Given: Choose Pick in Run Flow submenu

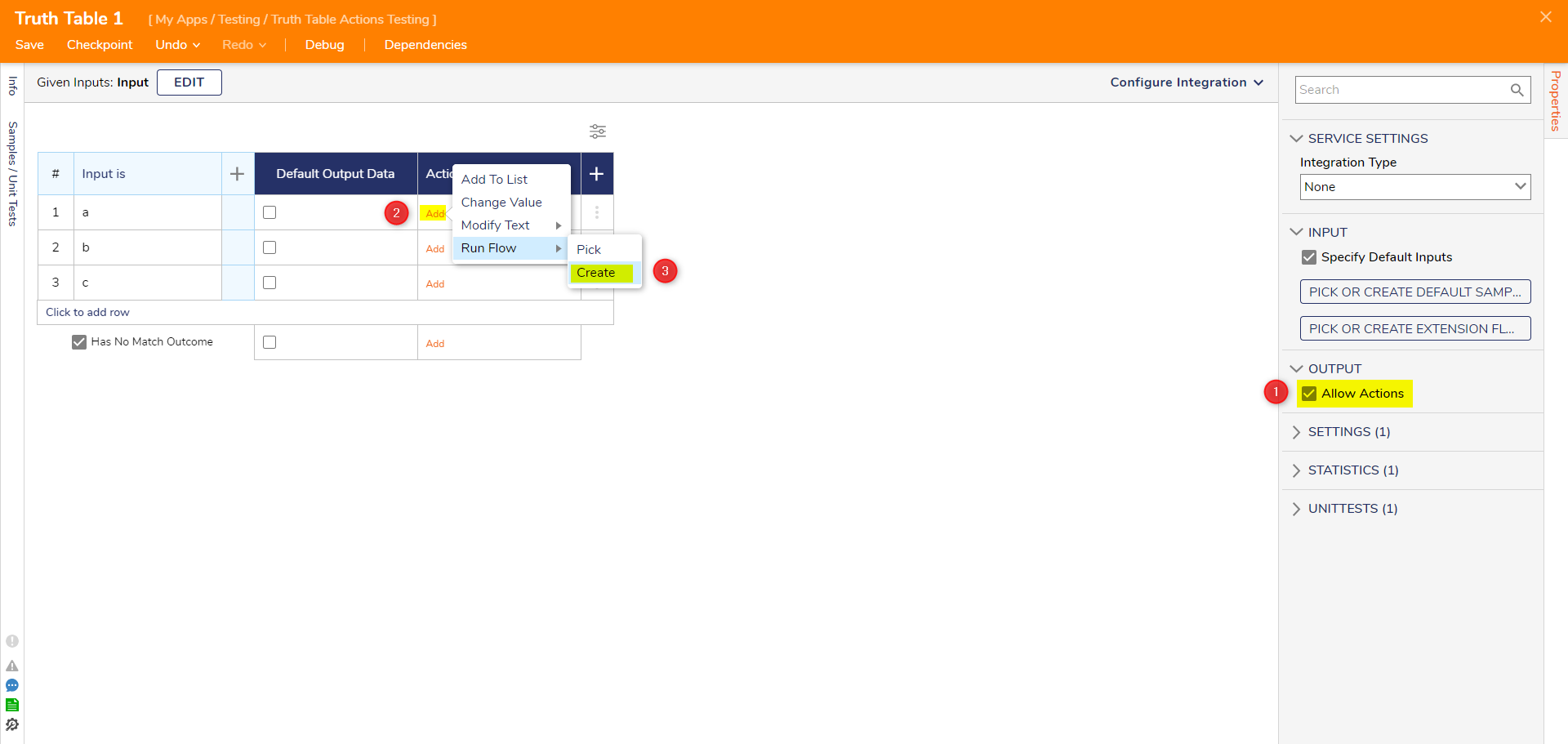Looking at the screenshot, I should tap(604, 250).
